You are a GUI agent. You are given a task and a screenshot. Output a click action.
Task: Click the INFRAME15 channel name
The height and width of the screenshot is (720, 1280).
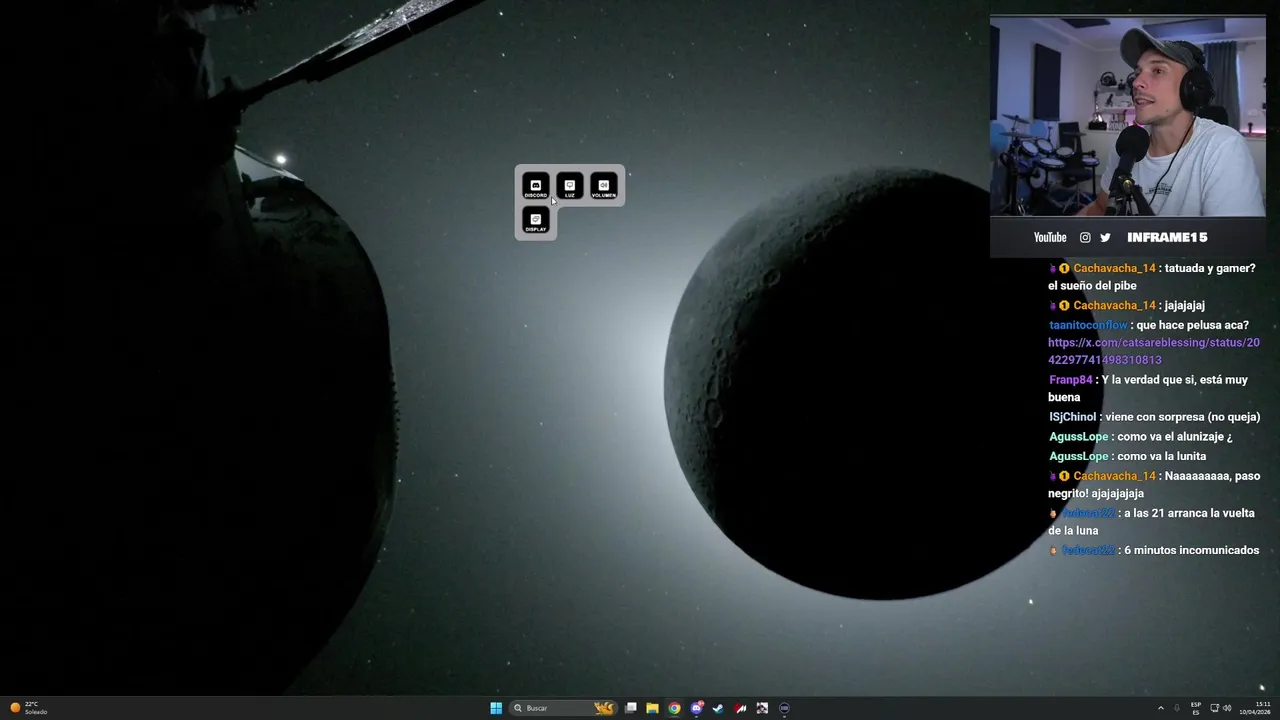point(1167,237)
